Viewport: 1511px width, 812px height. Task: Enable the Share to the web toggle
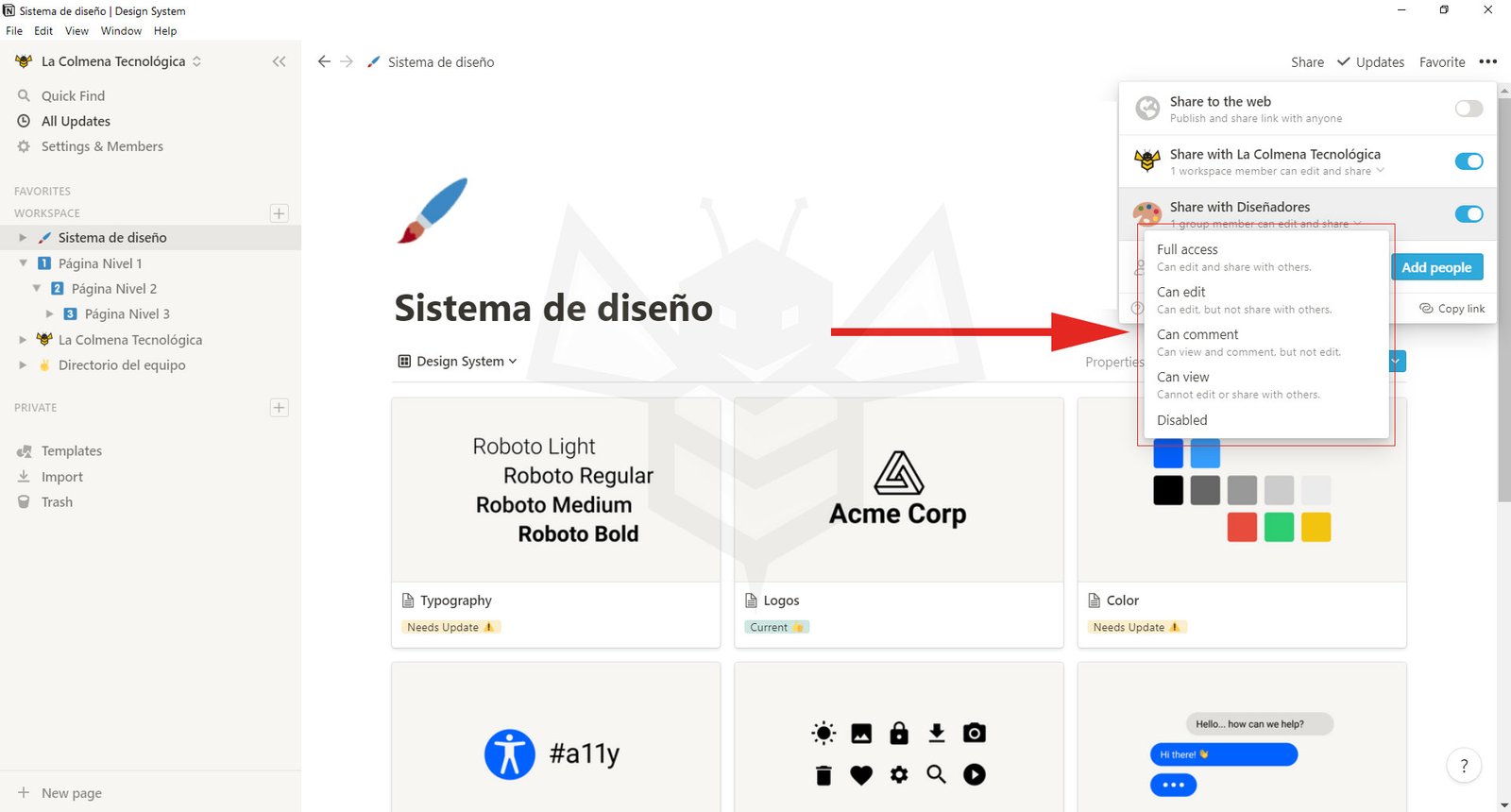(x=1469, y=109)
